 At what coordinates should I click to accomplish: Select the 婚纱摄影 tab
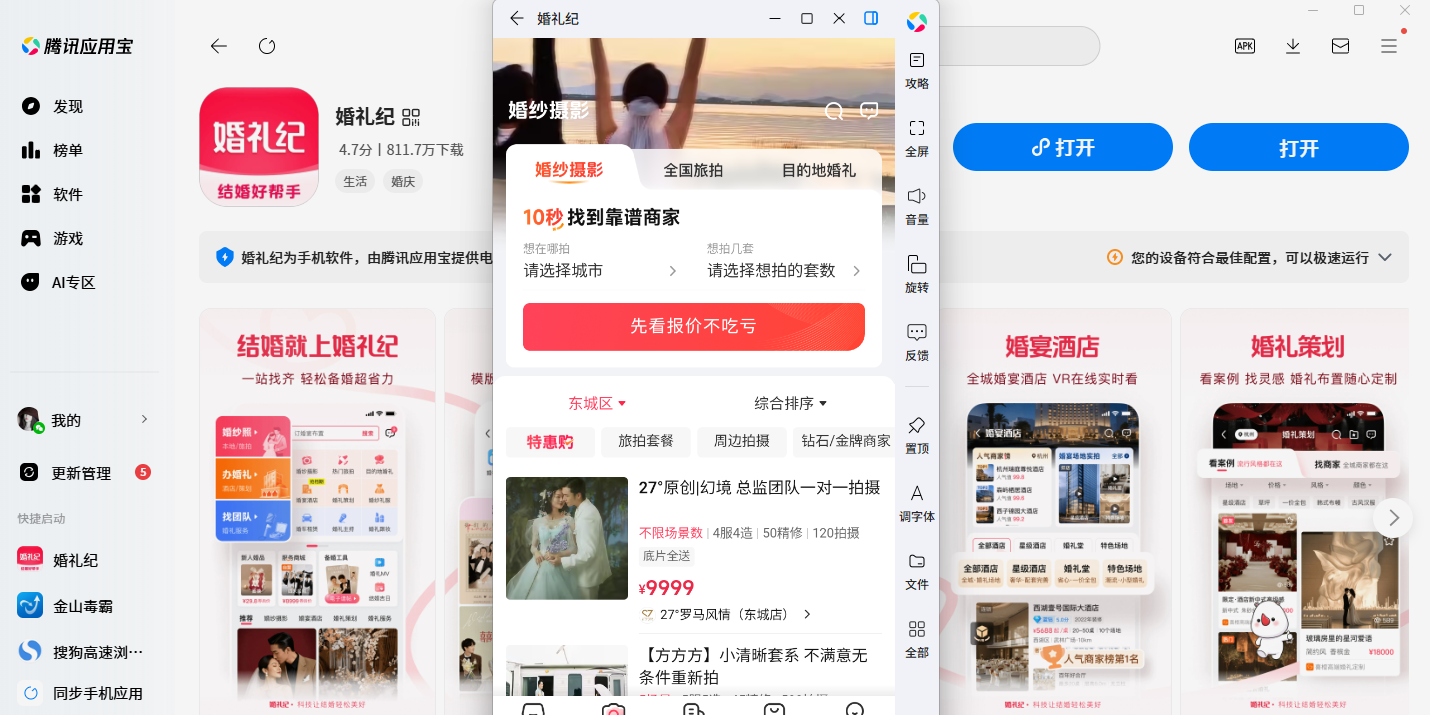[x=569, y=170]
